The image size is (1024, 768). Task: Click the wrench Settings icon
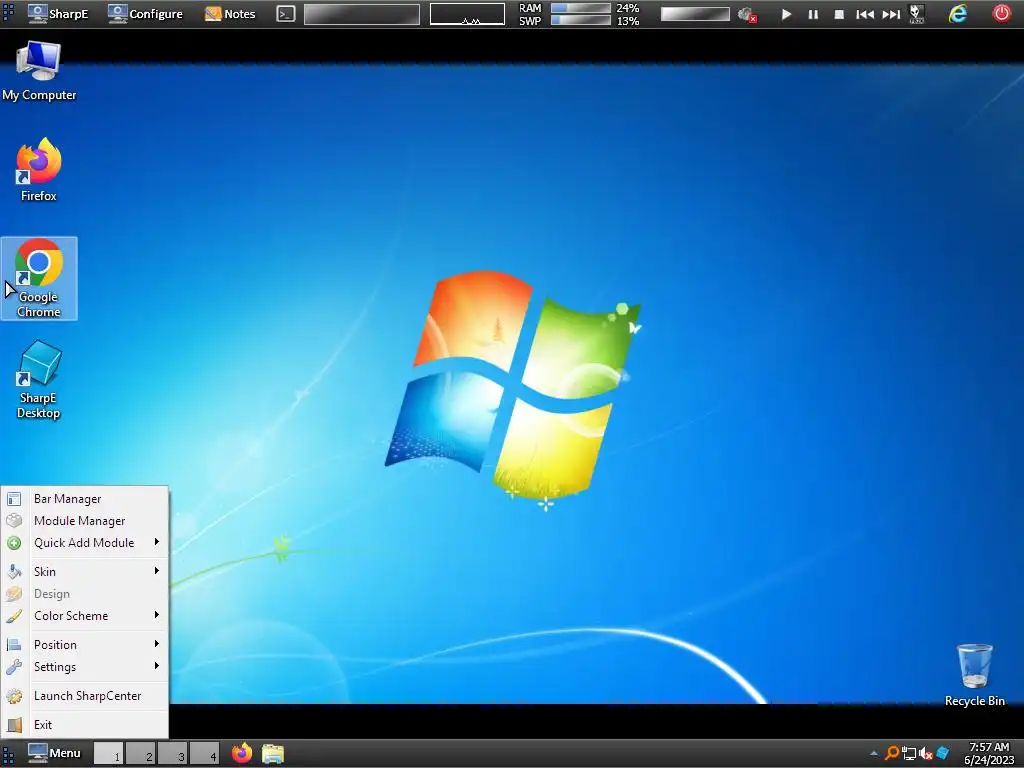pyautogui.click(x=14, y=667)
